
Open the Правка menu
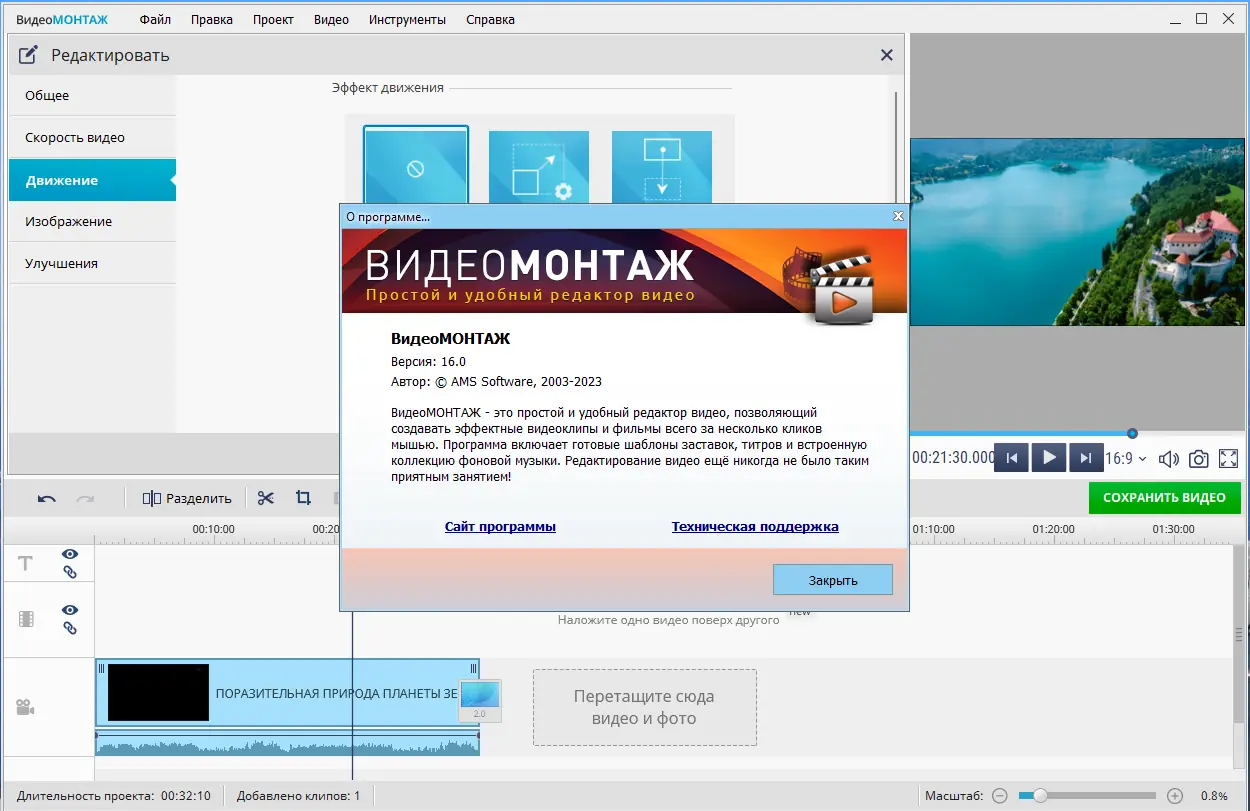pyautogui.click(x=211, y=19)
